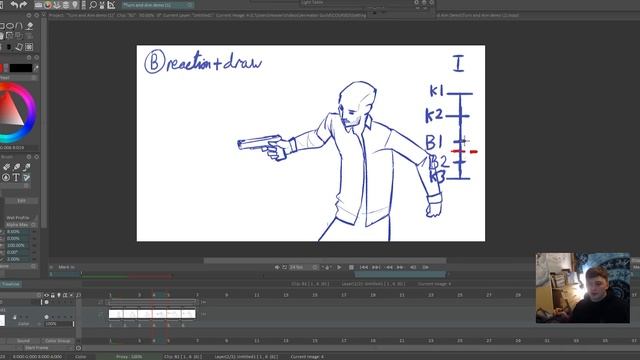Click the Color Group button

tap(58, 341)
